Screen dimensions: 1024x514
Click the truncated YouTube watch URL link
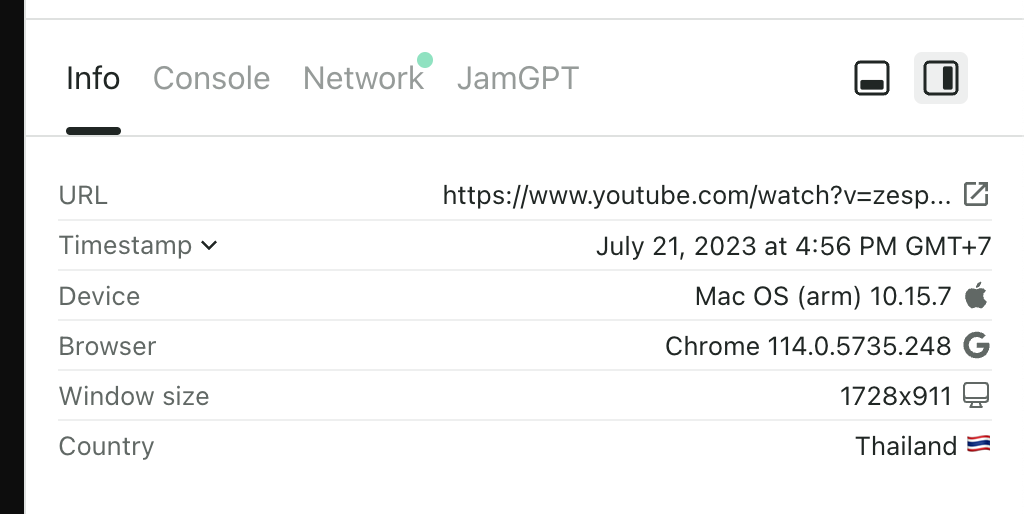click(696, 195)
